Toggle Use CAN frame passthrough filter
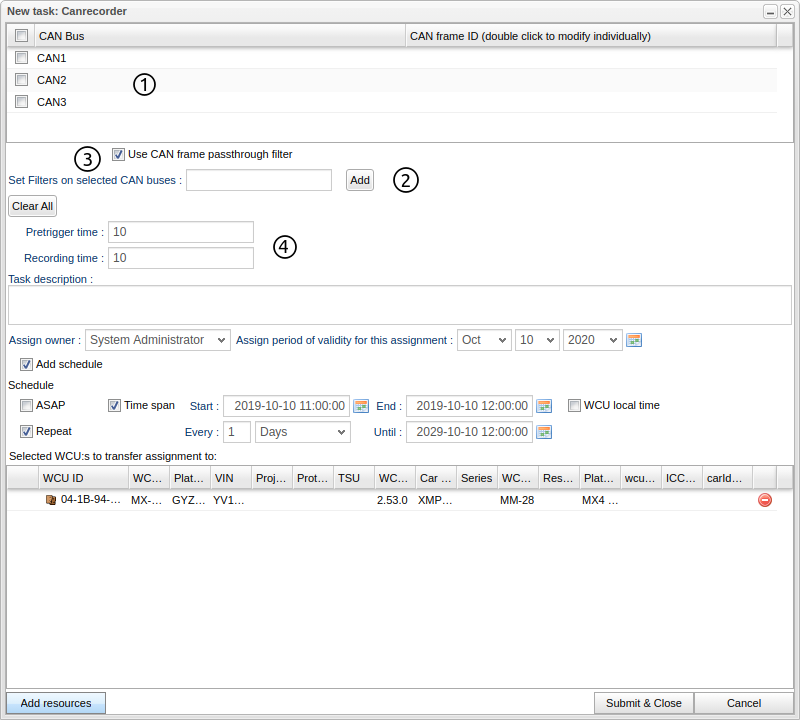This screenshot has height=720, width=800. (119, 154)
